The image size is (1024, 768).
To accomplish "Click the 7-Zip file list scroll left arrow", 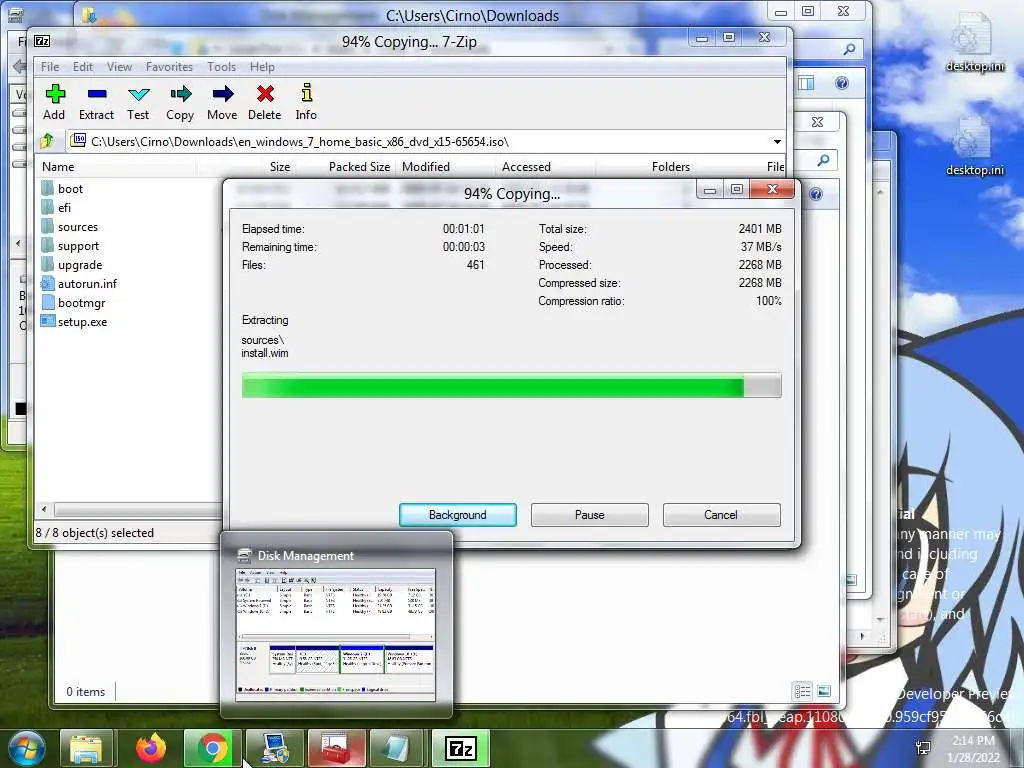I will [x=44, y=509].
